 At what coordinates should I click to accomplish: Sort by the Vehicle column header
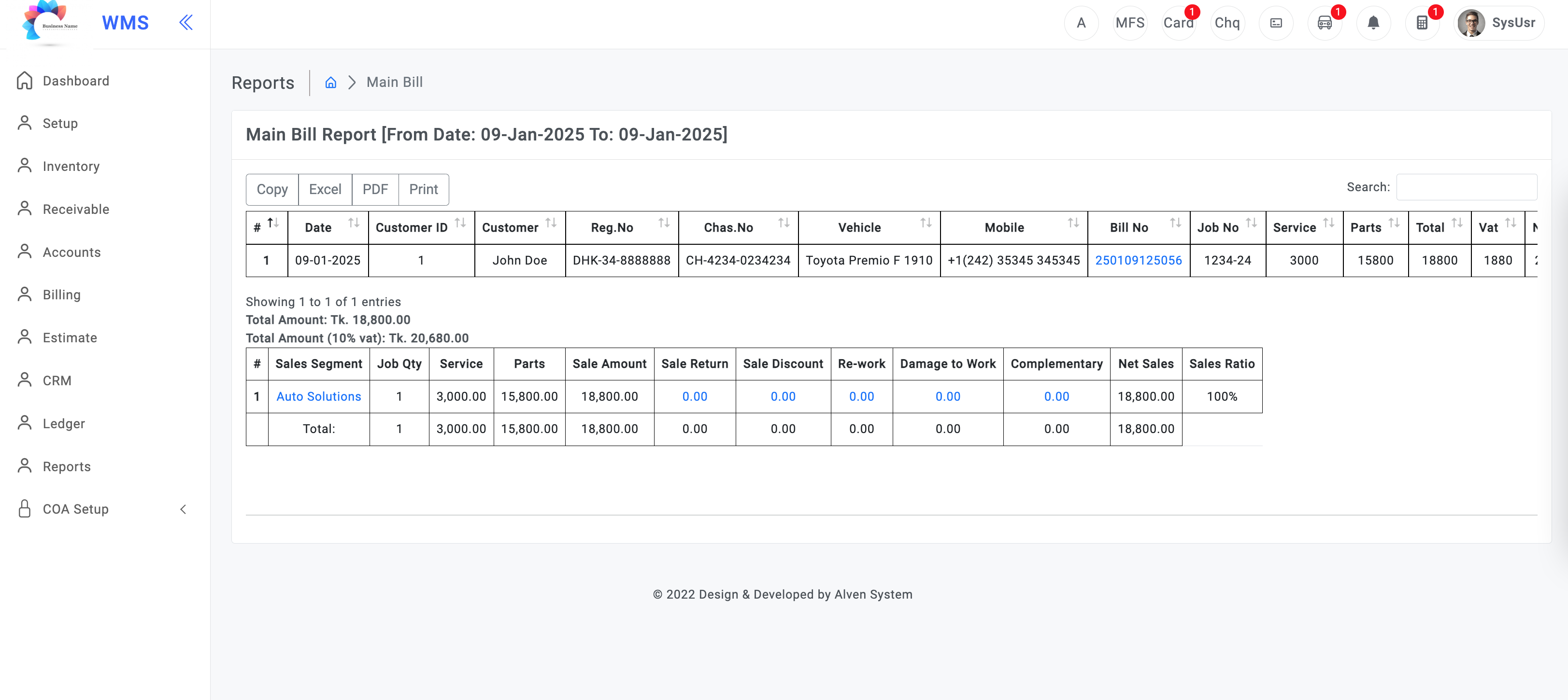click(x=869, y=227)
